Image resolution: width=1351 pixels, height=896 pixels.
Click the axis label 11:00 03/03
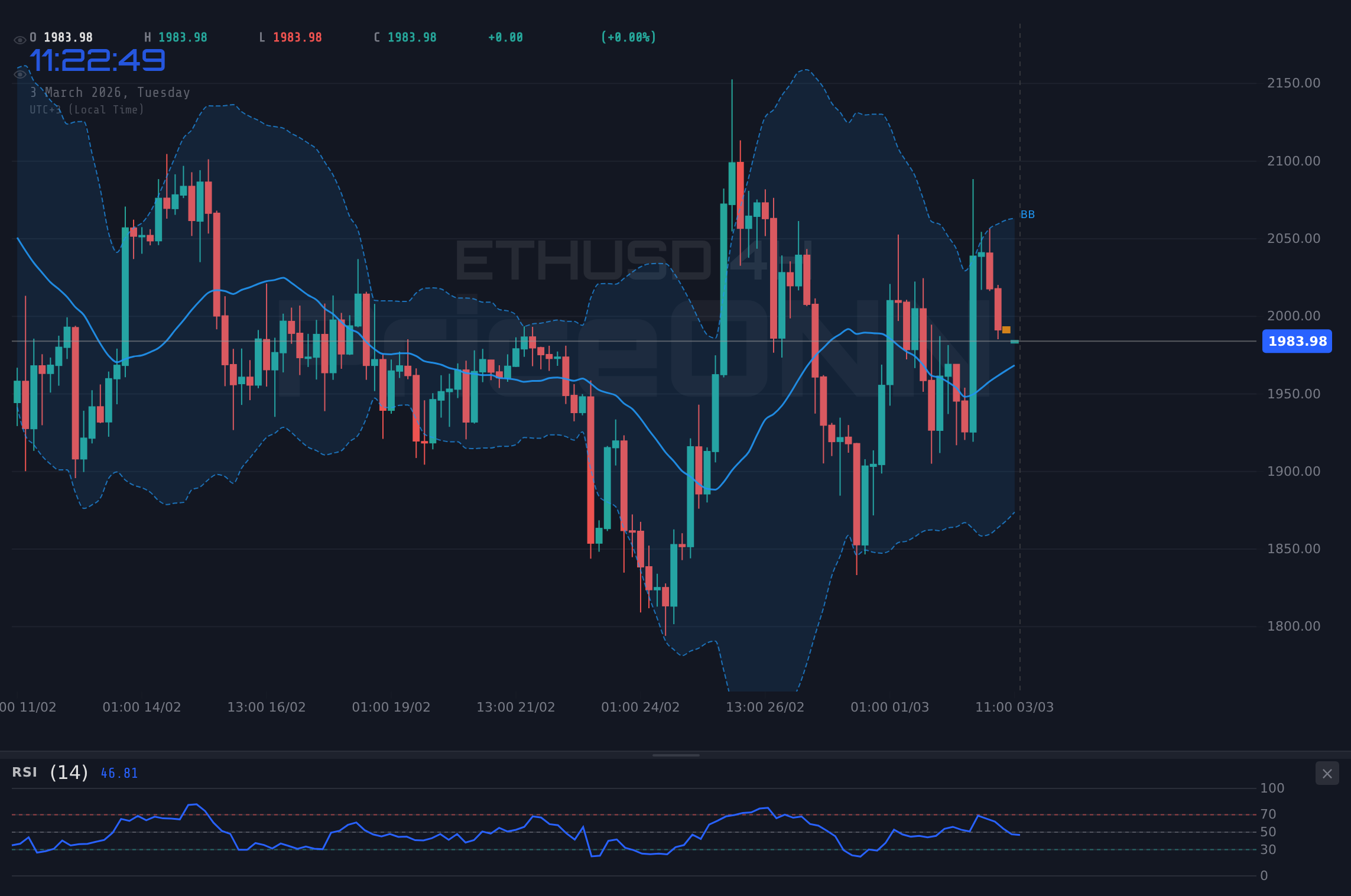click(1015, 707)
